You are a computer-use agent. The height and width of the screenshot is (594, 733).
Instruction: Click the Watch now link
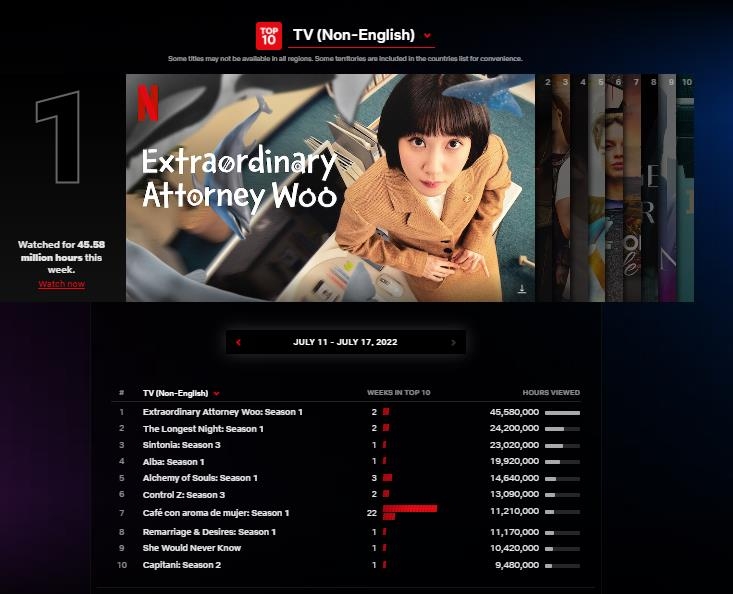[x=62, y=284]
